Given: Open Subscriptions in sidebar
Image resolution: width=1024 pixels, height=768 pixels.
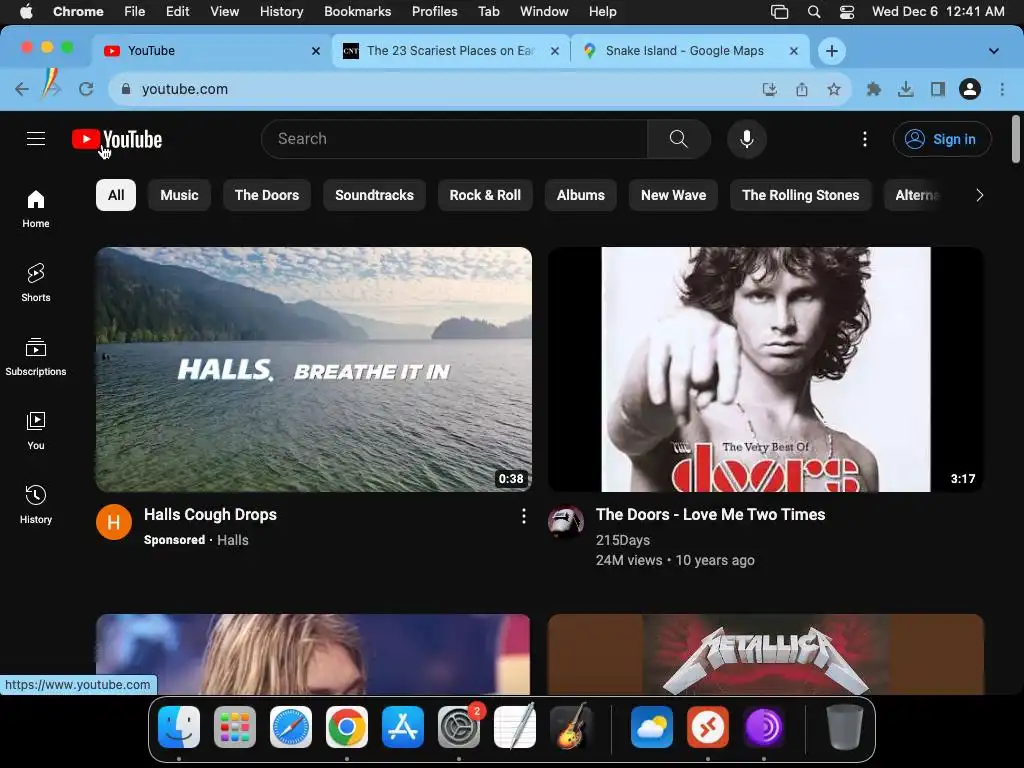Looking at the screenshot, I should click(x=36, y=357).
